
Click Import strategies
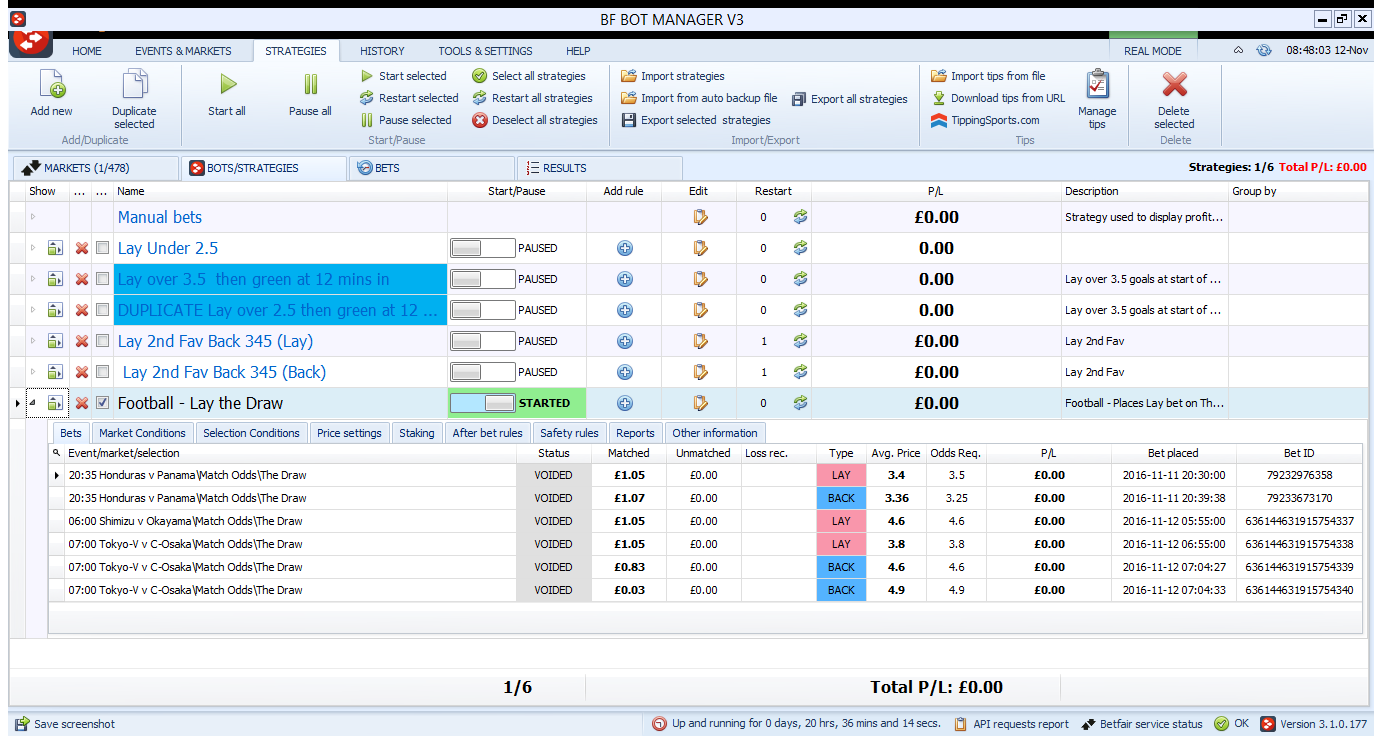coord(673,76)
